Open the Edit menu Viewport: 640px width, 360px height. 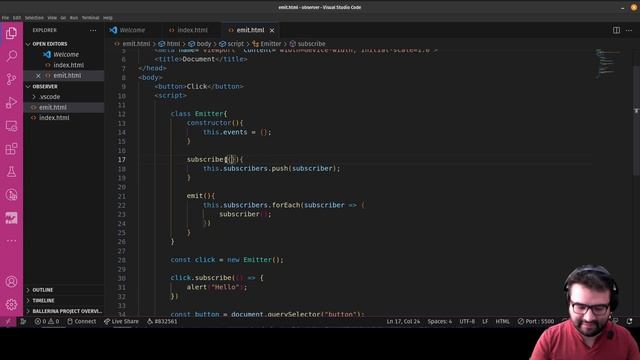[x=17, y=18]
